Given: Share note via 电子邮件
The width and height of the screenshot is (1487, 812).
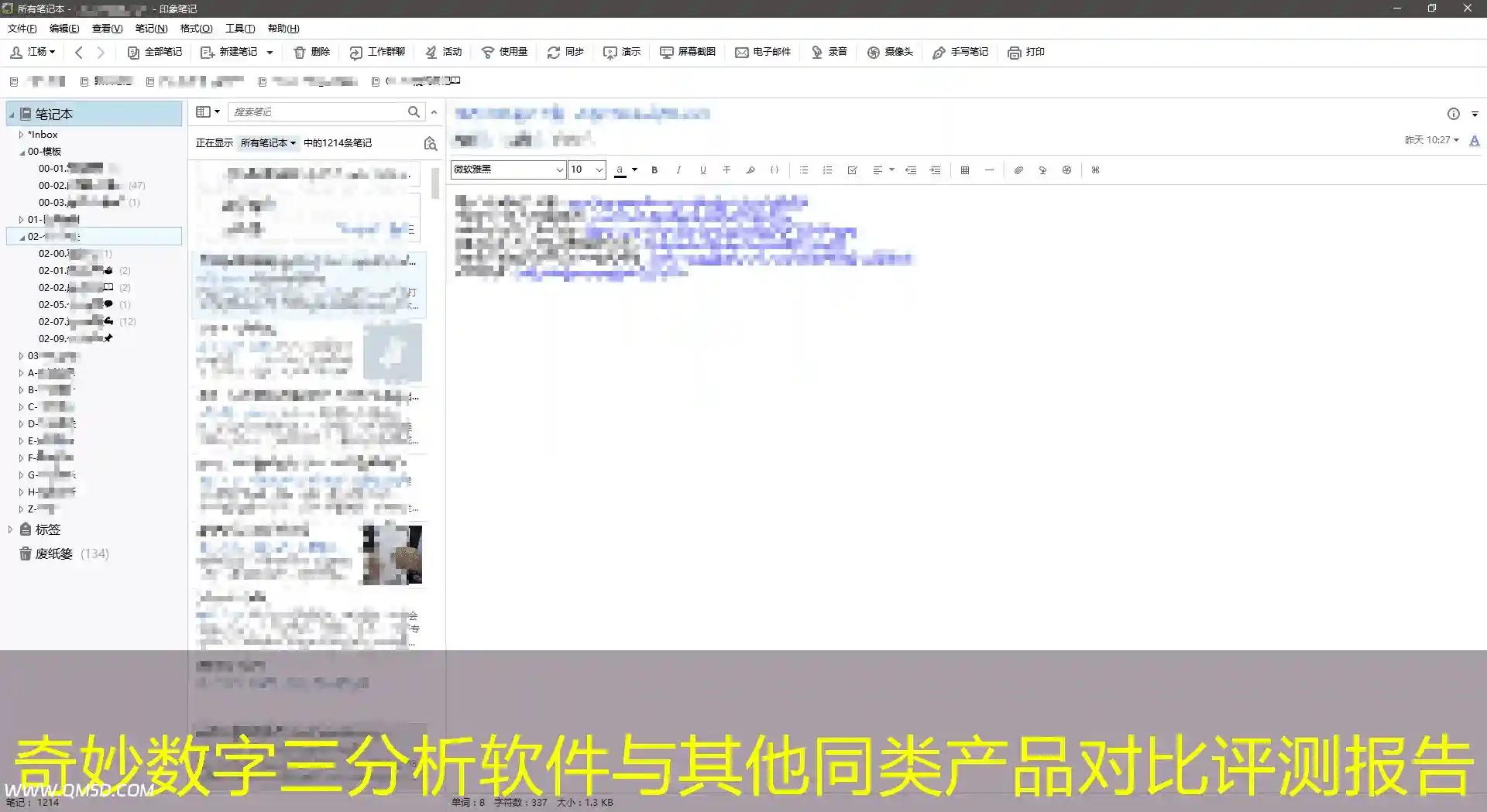Looking at the screenshot, I should [x=763, y=52].
